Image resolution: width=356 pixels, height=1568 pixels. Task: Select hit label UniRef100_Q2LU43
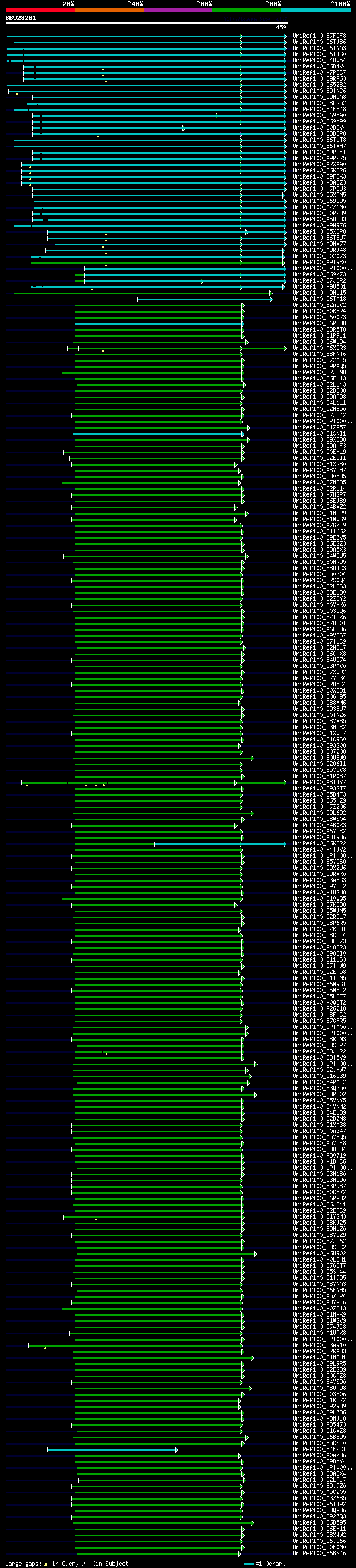click(319, 385)
